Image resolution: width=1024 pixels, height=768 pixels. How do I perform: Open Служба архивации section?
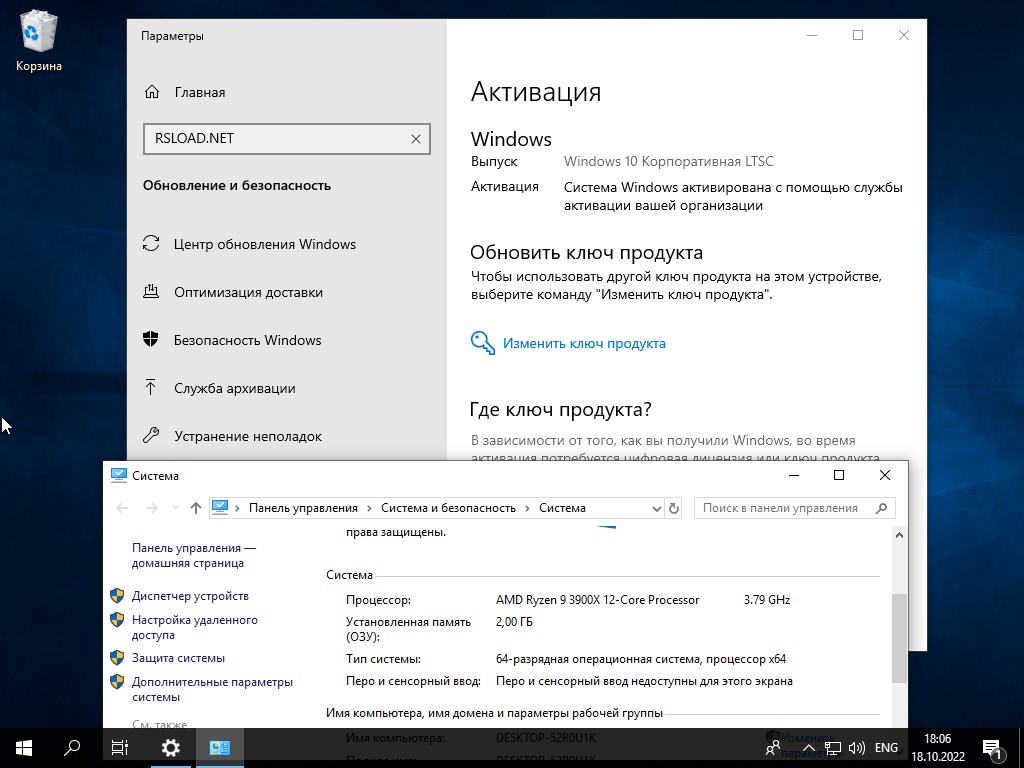pos(234,389)
